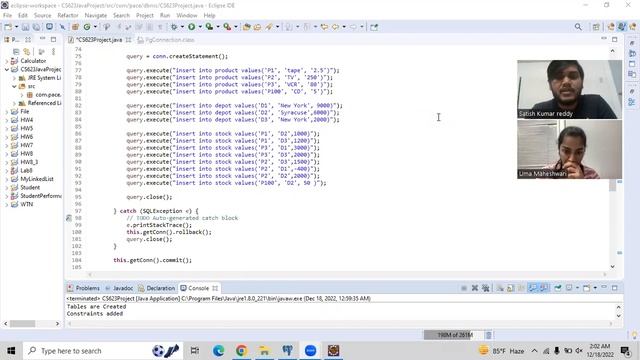
Task: Go to Last Edit Location arrow
Action: (x=324, y=27)
